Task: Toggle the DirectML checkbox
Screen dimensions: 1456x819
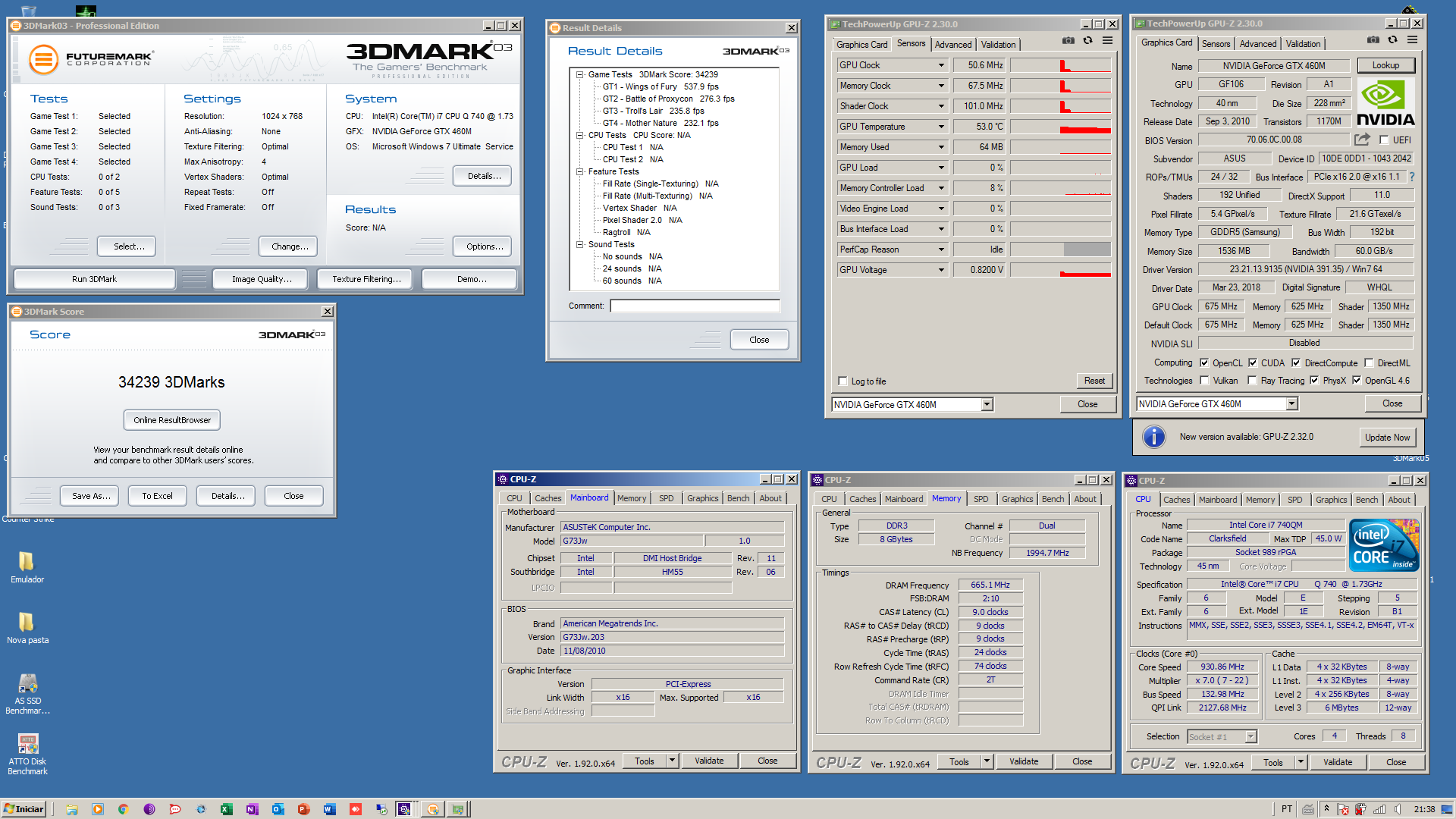Action: coord(1369,362)
